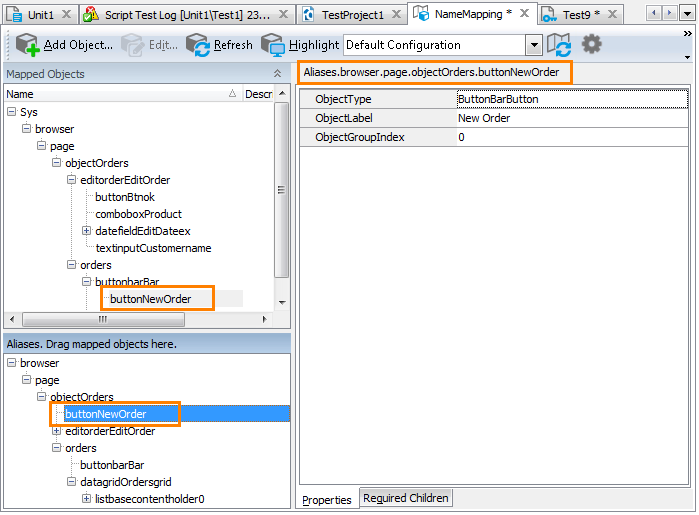
Task: Click the Highlight on screen button
Action: click(300, 45)
